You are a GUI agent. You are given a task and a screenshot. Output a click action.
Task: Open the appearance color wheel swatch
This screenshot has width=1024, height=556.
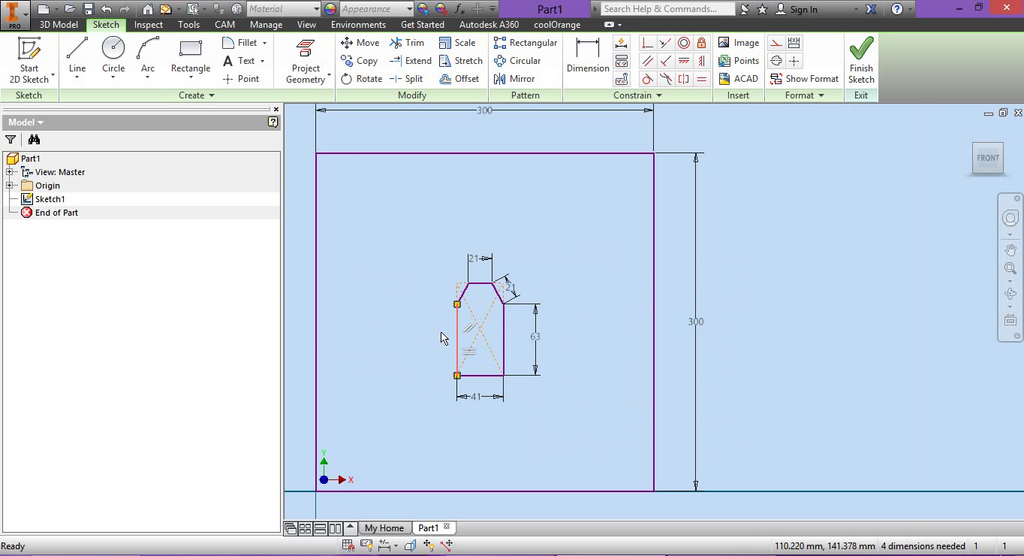[330, 9]
